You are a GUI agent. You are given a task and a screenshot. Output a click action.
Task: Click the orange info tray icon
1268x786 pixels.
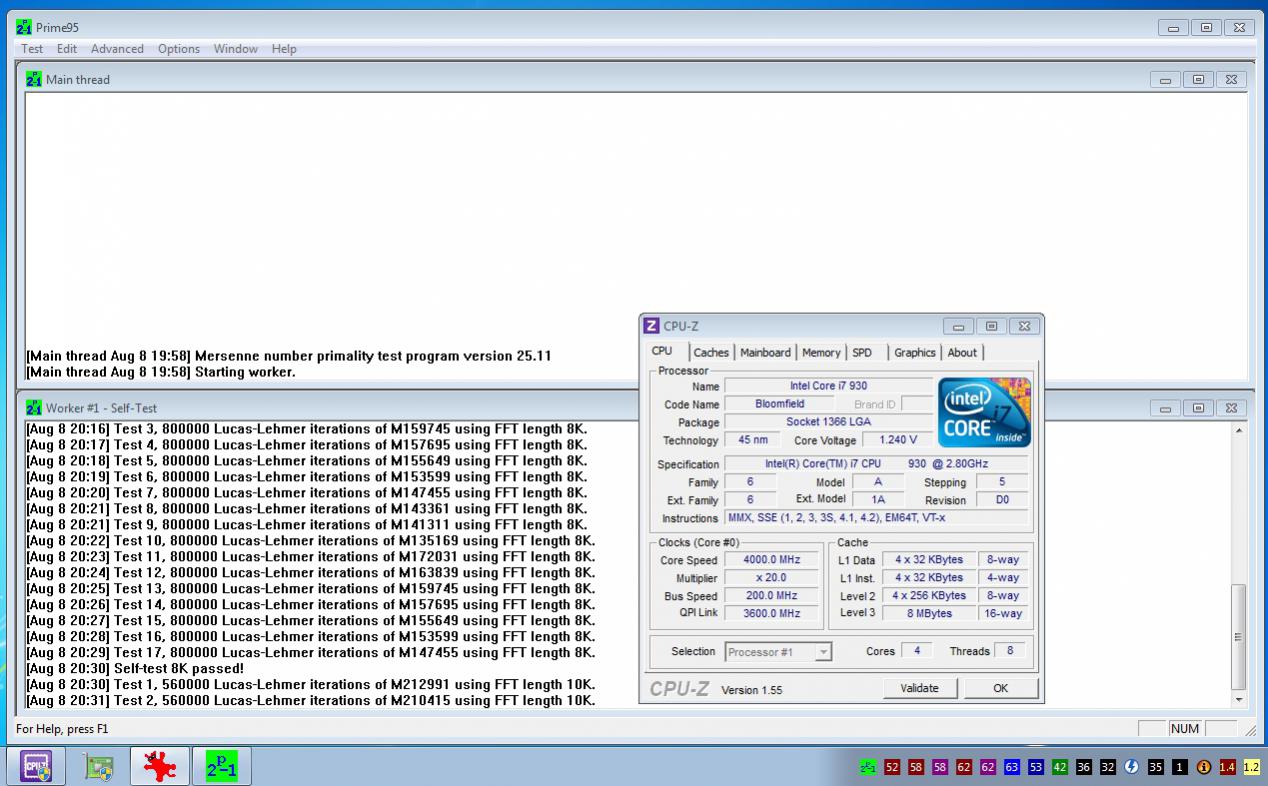(x=1204, y=767)
